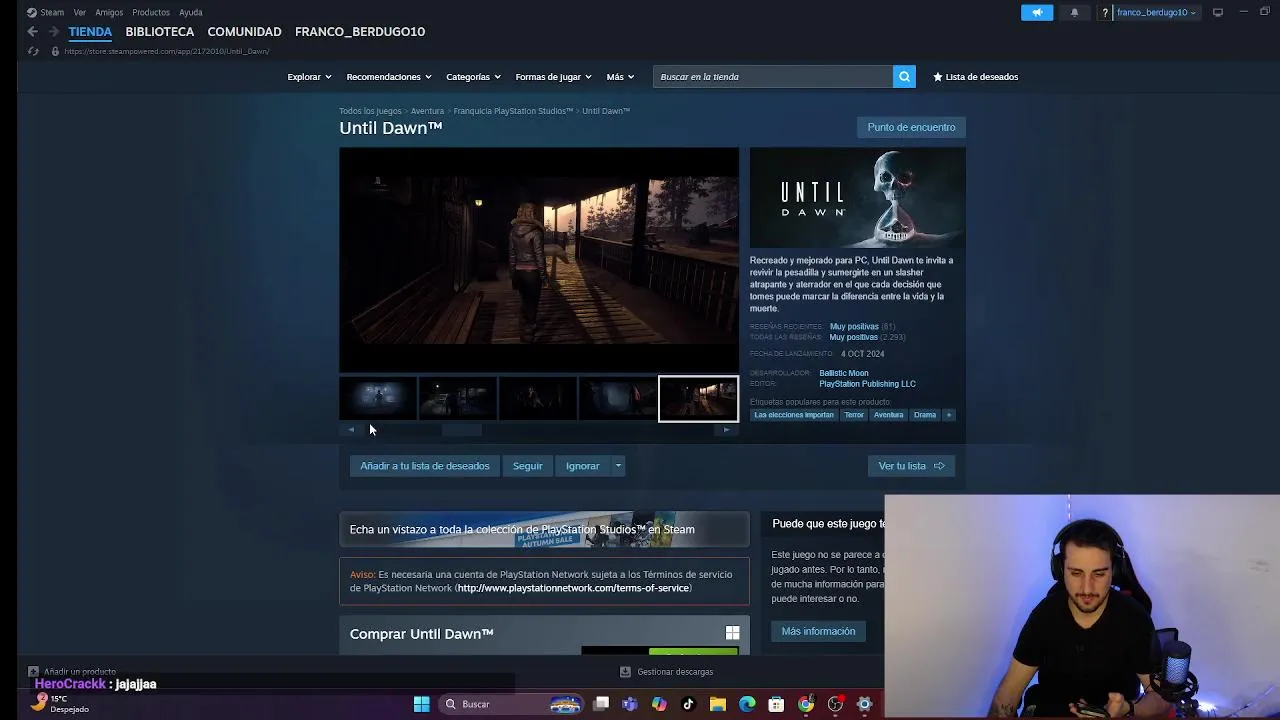The width and height of the screenshot is (1280, 720).
Task: Go back with the navigation arrow
Action: (x=32, y=32)
